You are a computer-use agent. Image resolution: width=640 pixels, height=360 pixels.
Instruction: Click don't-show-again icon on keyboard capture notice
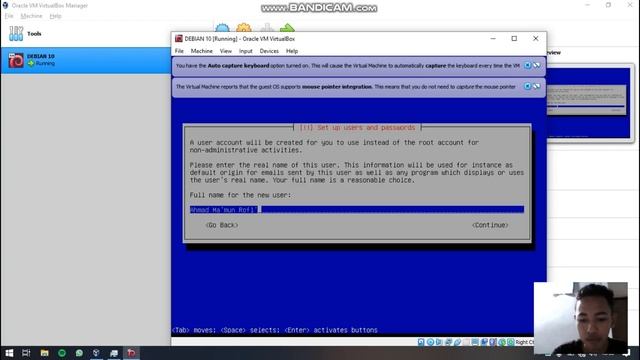tap(536, 65)
